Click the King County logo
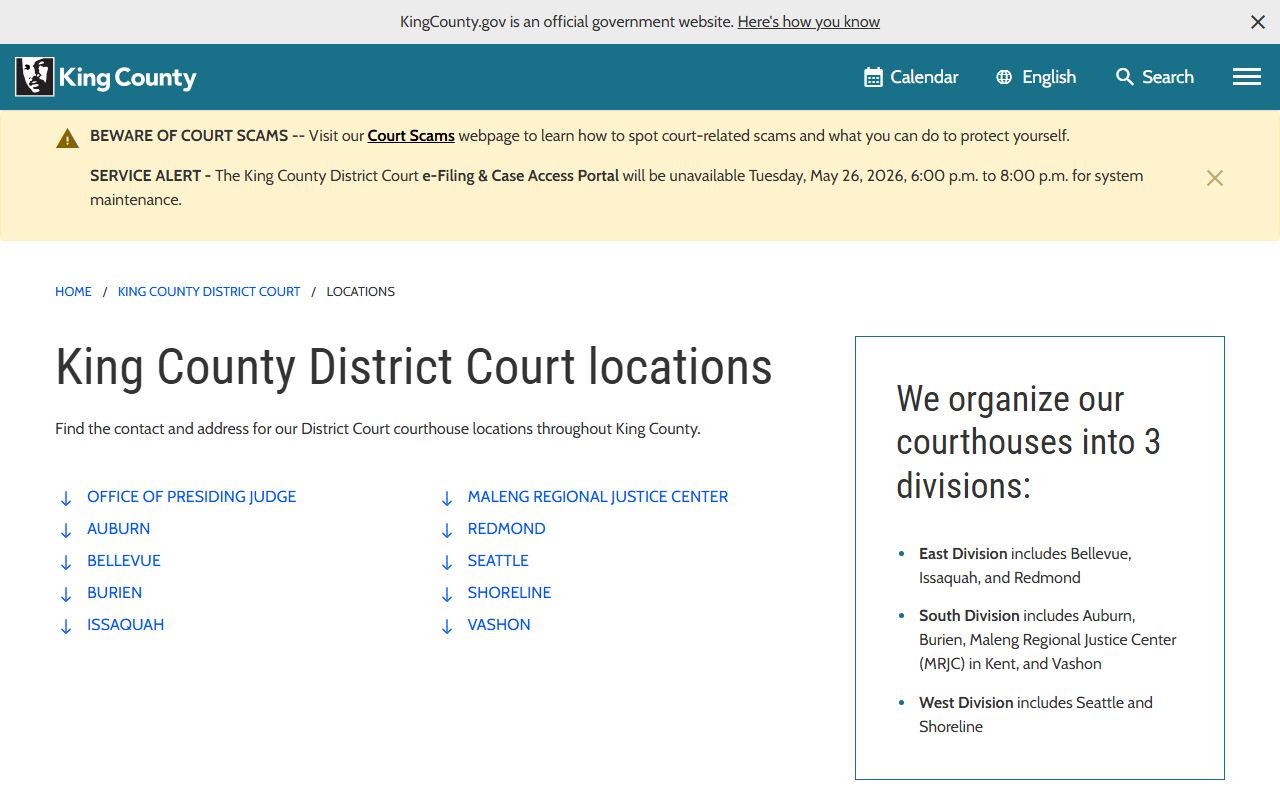1280x800 pixels. coord(106,77)
